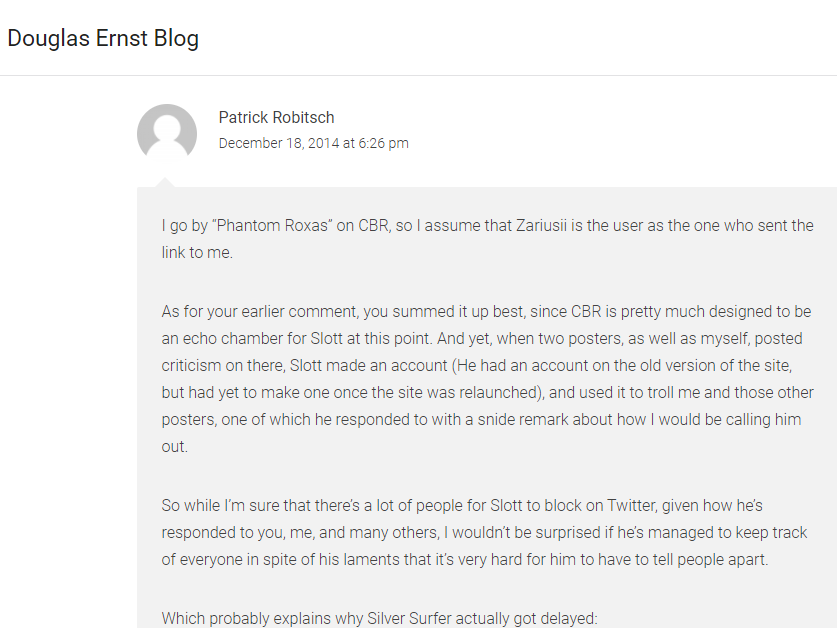This screenshot has height=628, width=837.
Task: Open the Douglas Ernst Blog home title
Action: click(103, 38)
